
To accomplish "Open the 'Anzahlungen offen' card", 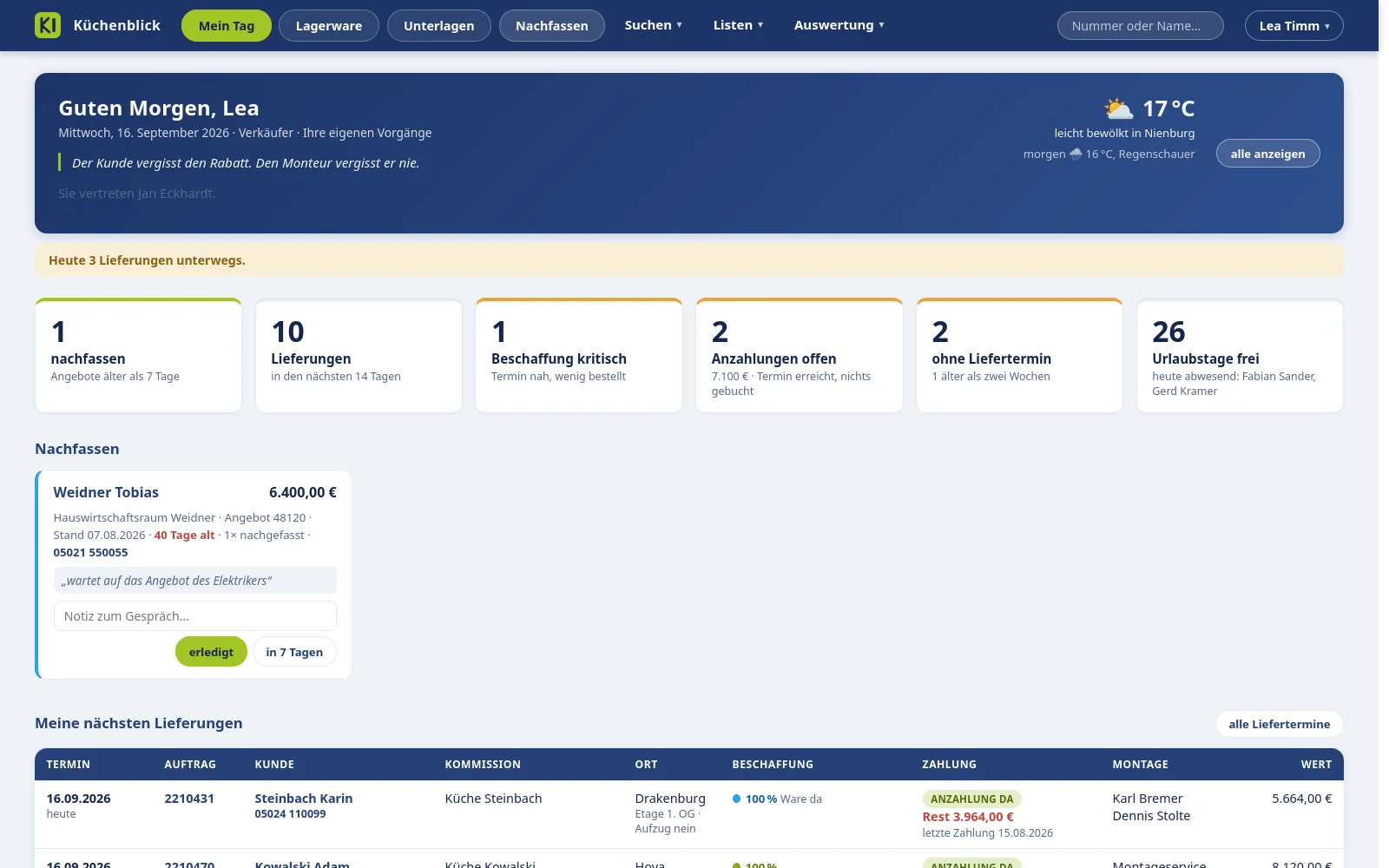I will coord(800,356).
